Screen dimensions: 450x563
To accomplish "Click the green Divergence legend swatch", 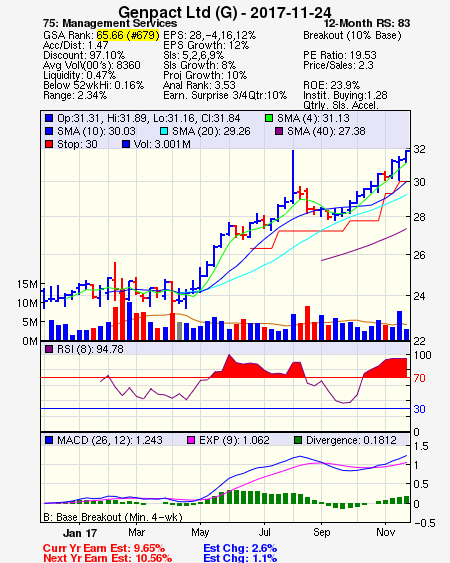I will [298, 440].
